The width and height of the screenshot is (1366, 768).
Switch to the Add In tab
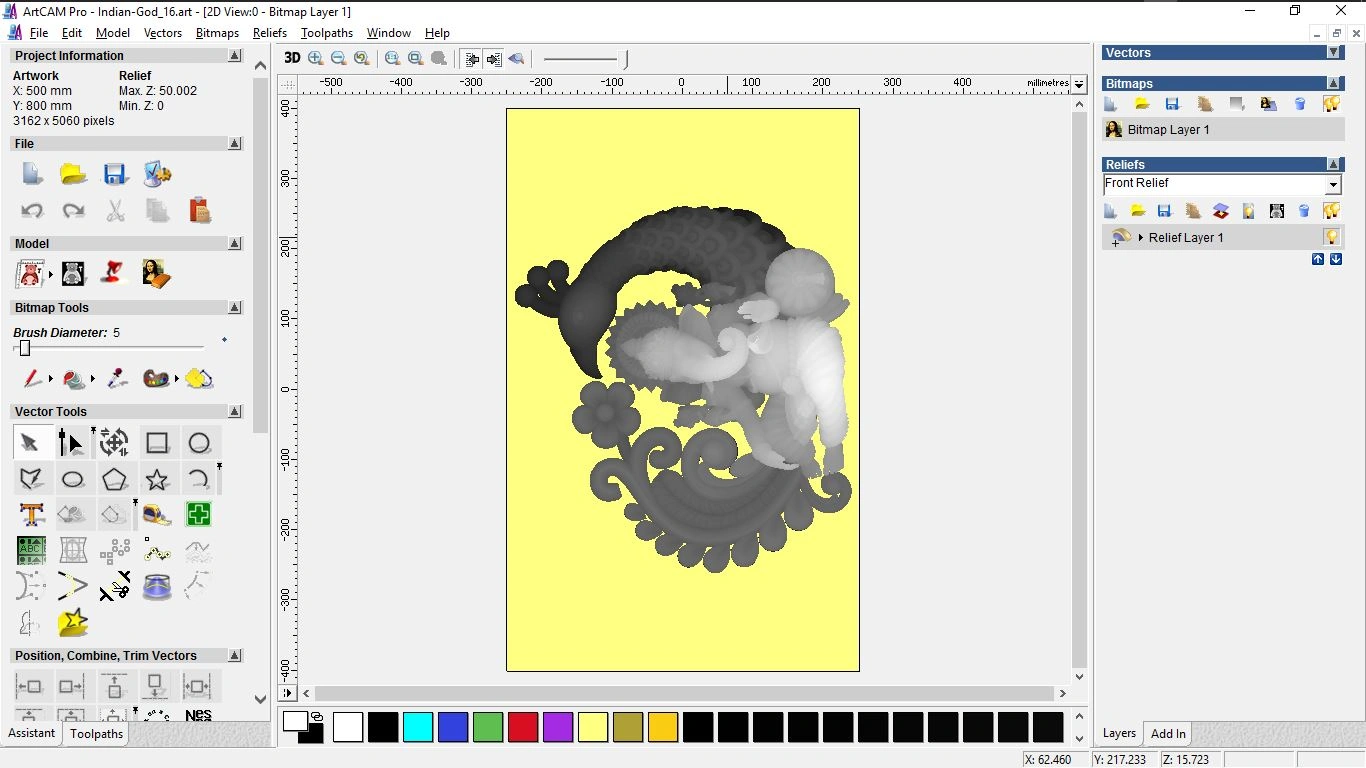click(1167, 733)
